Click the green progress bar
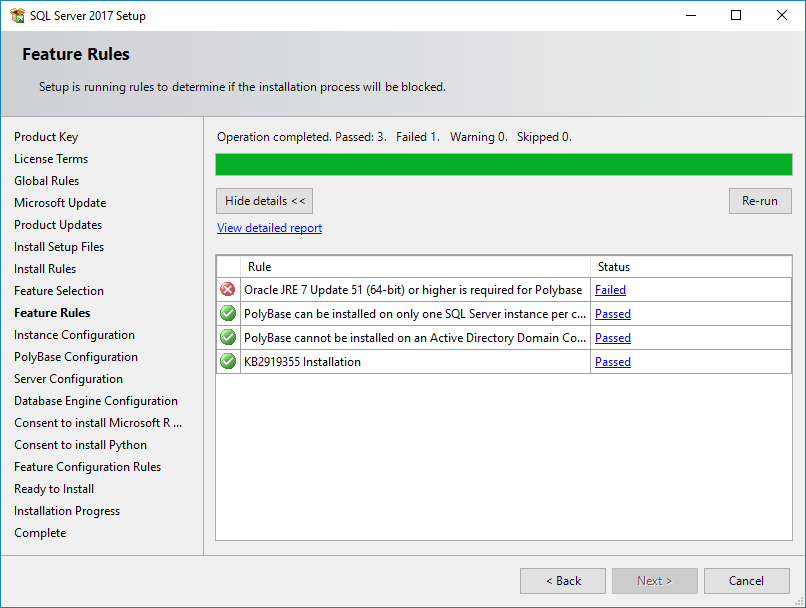The height and width of the screenshot is (608, 806). tap(504, 164)
